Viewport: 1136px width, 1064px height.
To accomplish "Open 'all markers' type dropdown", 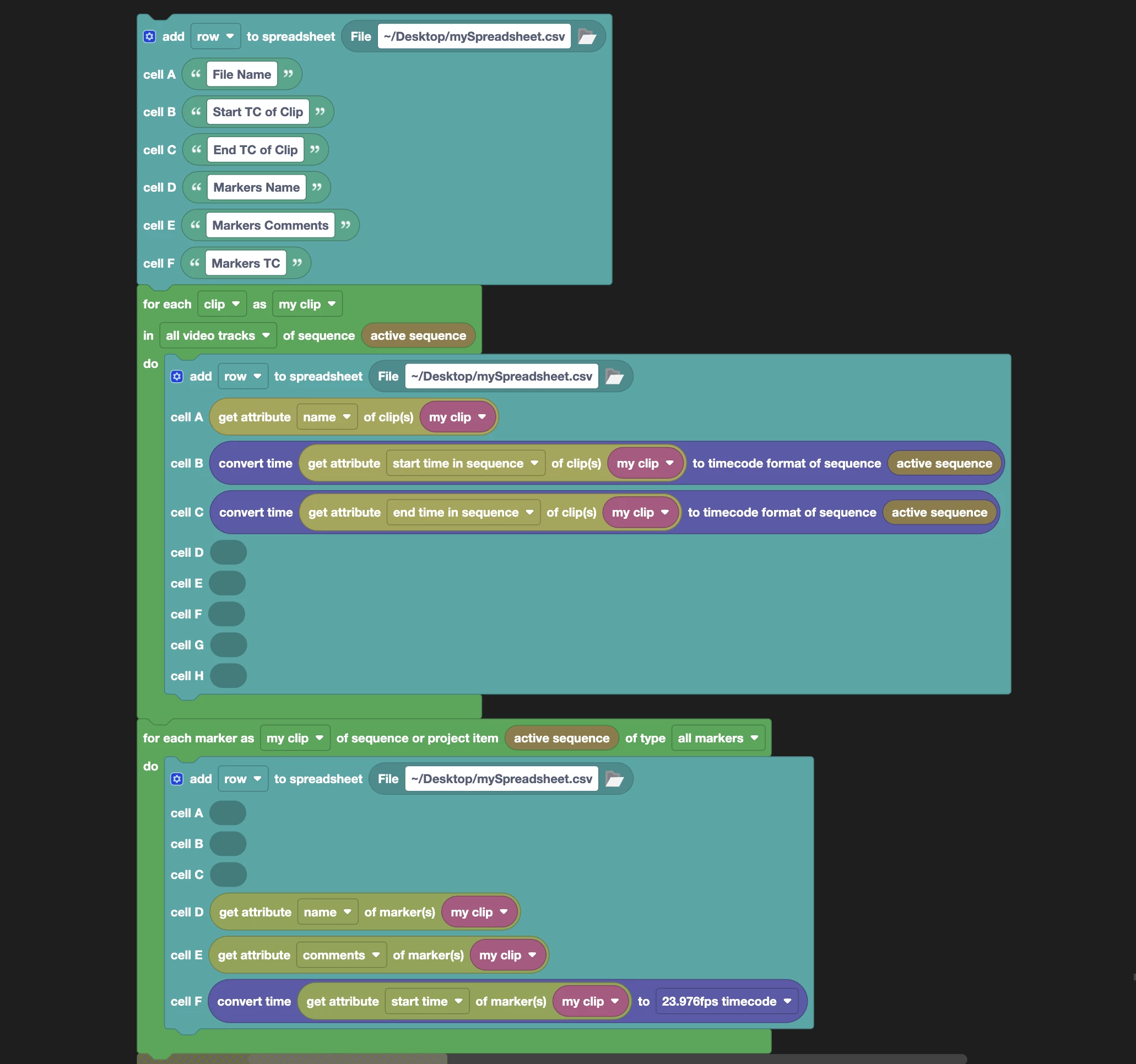I will point(718,739).
